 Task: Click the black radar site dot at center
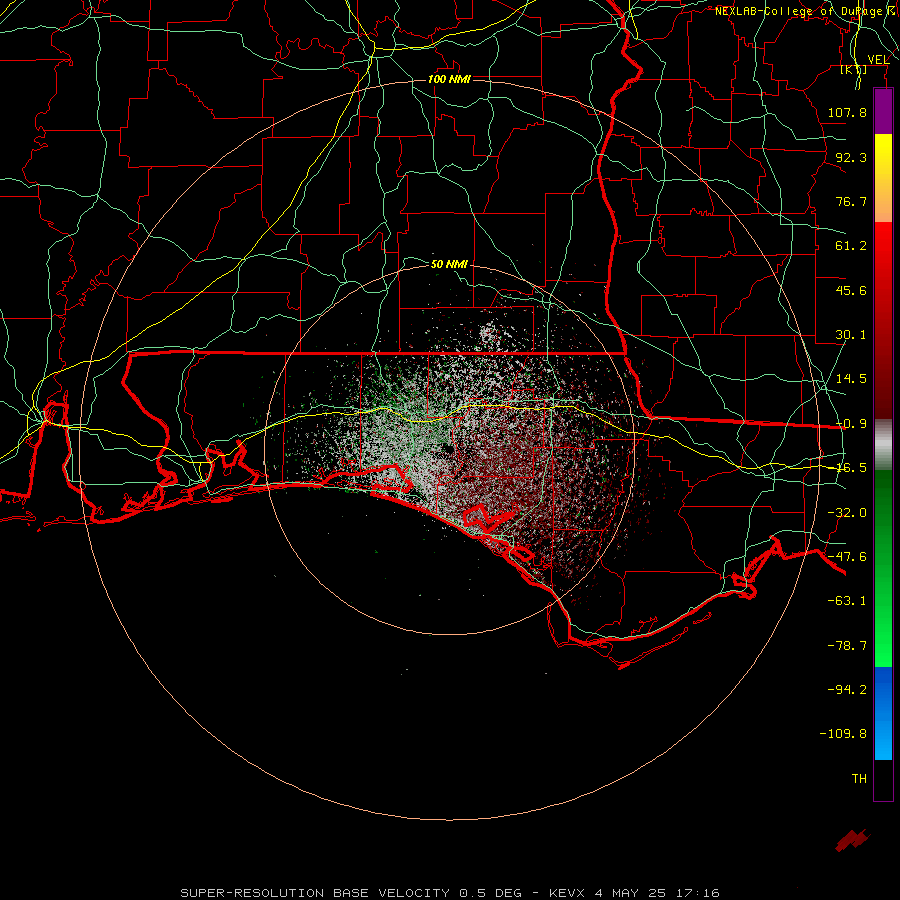click(447, 449)
